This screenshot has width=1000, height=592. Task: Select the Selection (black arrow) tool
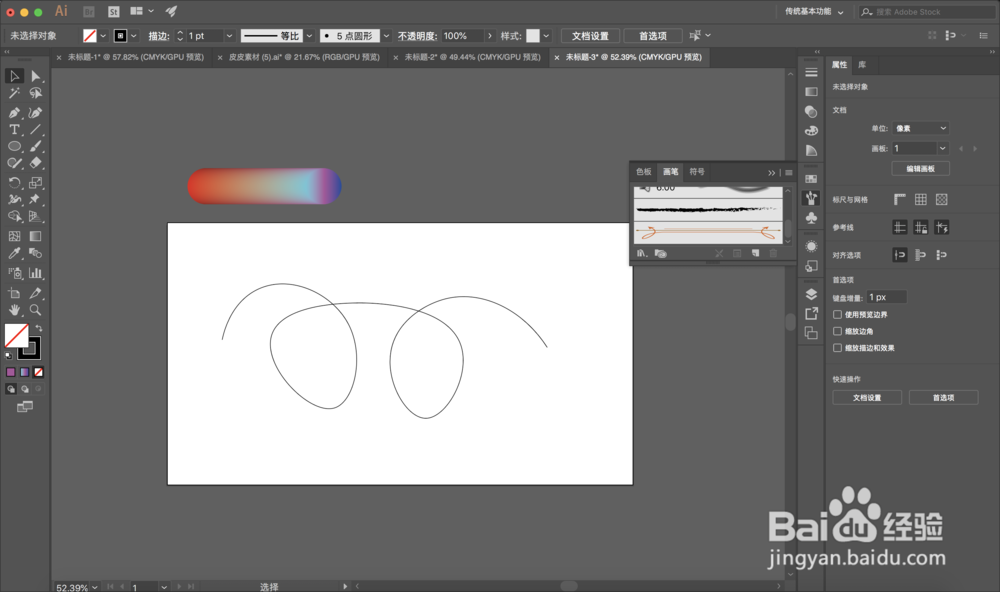[x=14, y=76]
